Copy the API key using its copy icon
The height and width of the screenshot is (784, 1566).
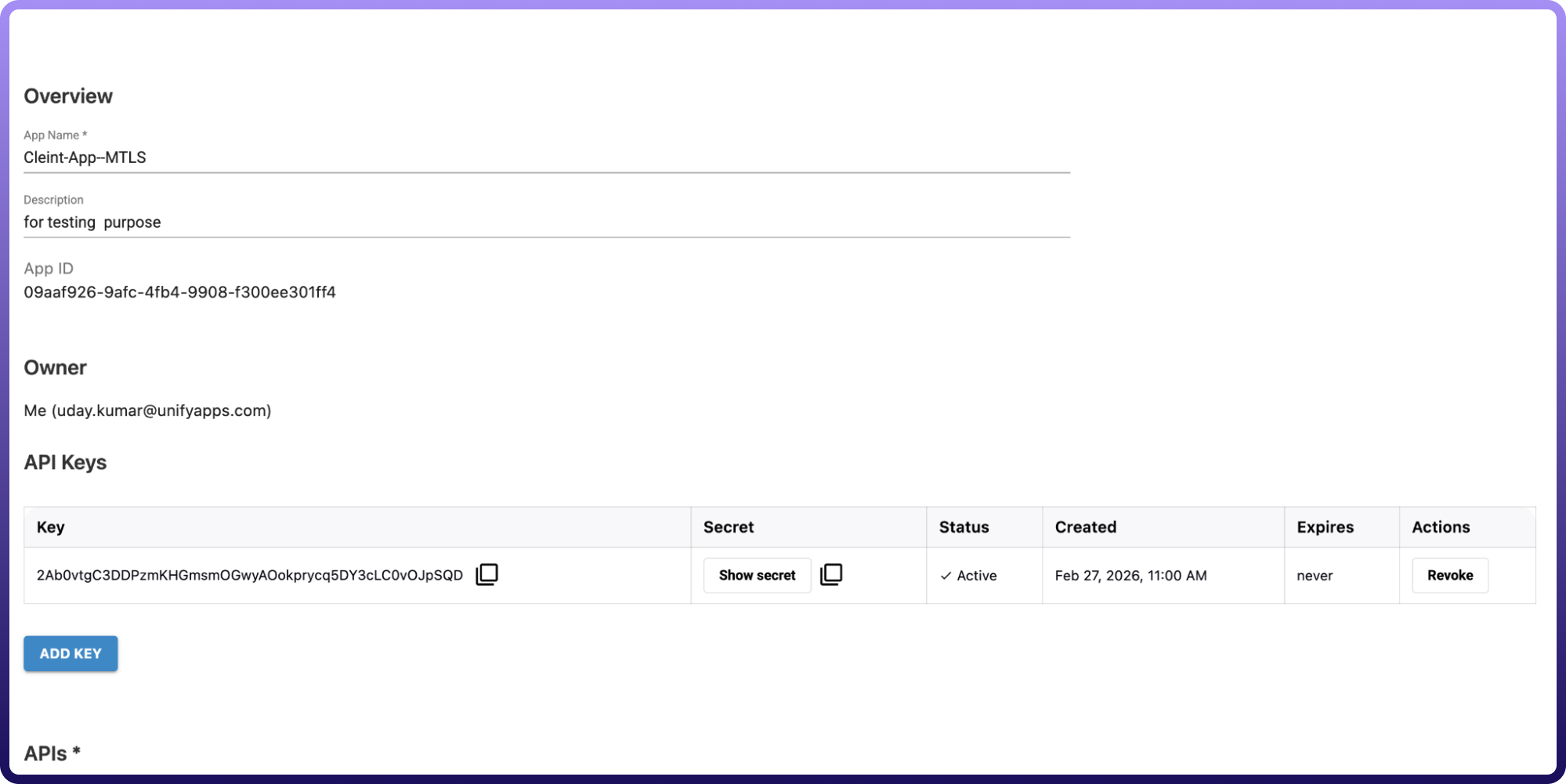tap(486, 575)
